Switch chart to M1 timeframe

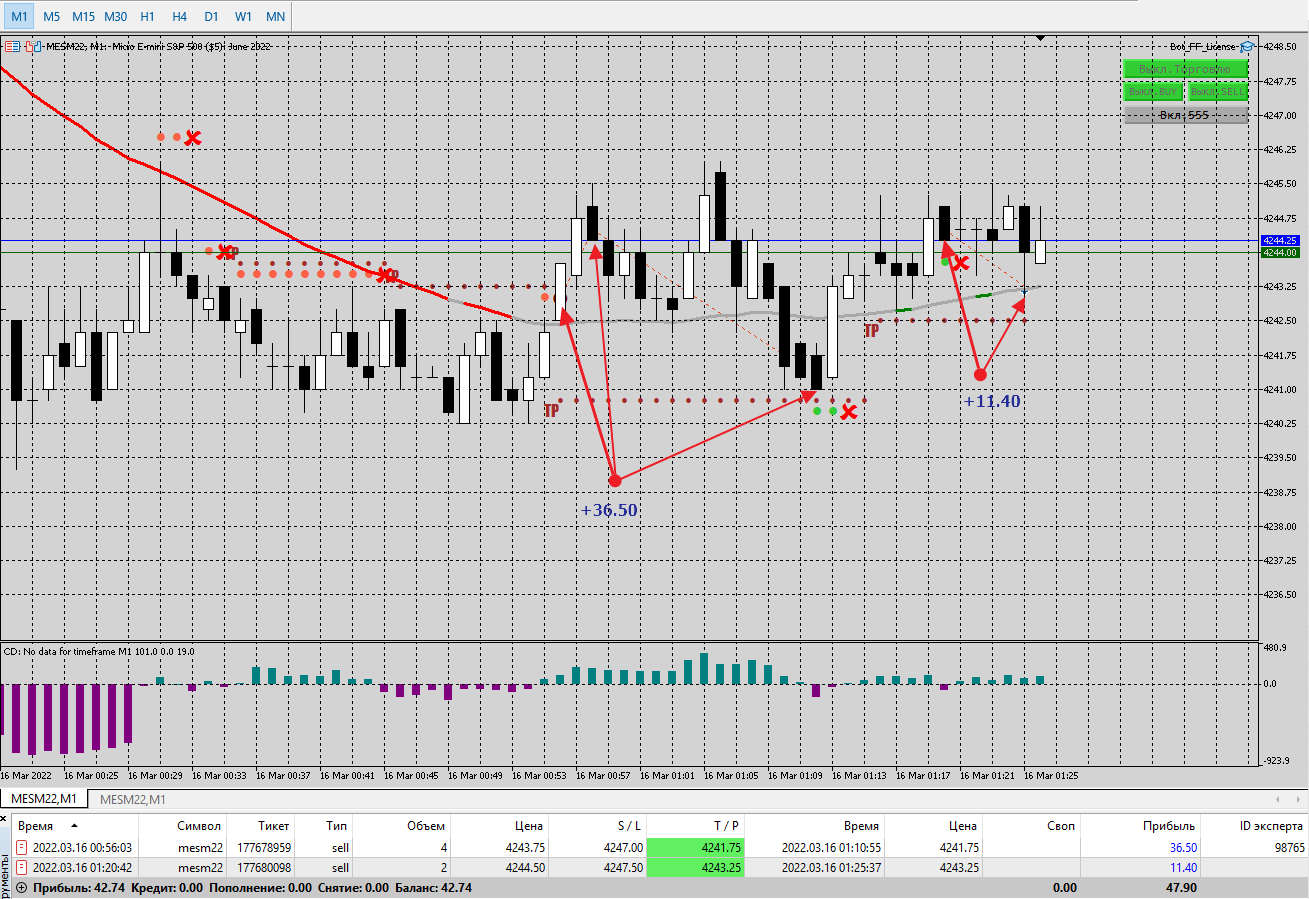click(19, 16)
